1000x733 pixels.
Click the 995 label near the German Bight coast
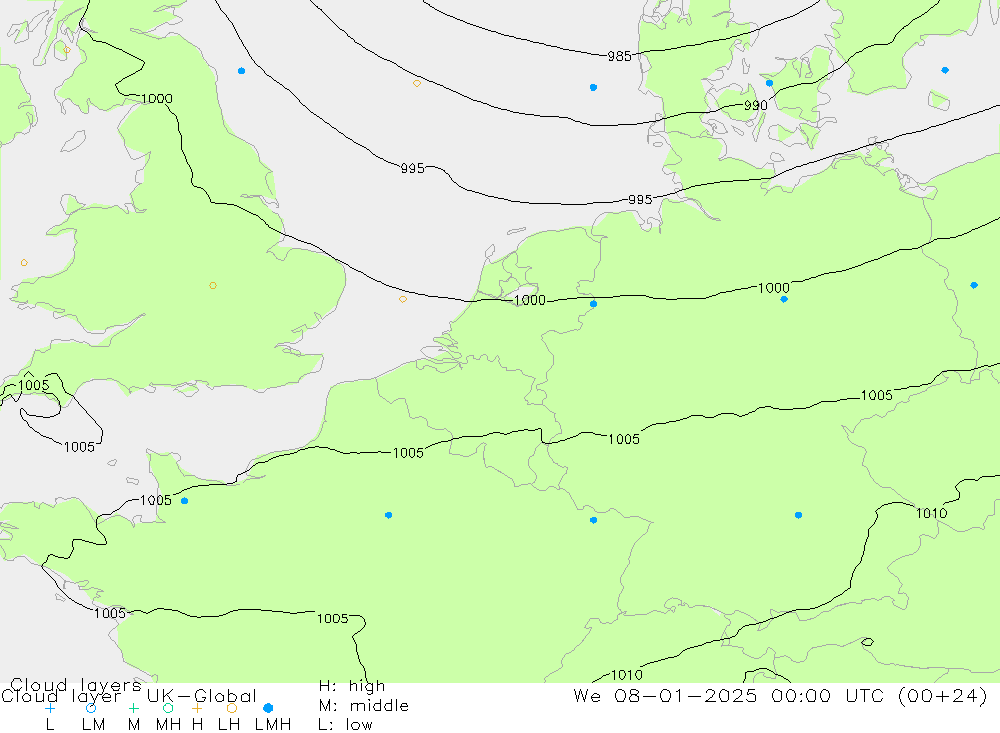[x=640, y=200]
